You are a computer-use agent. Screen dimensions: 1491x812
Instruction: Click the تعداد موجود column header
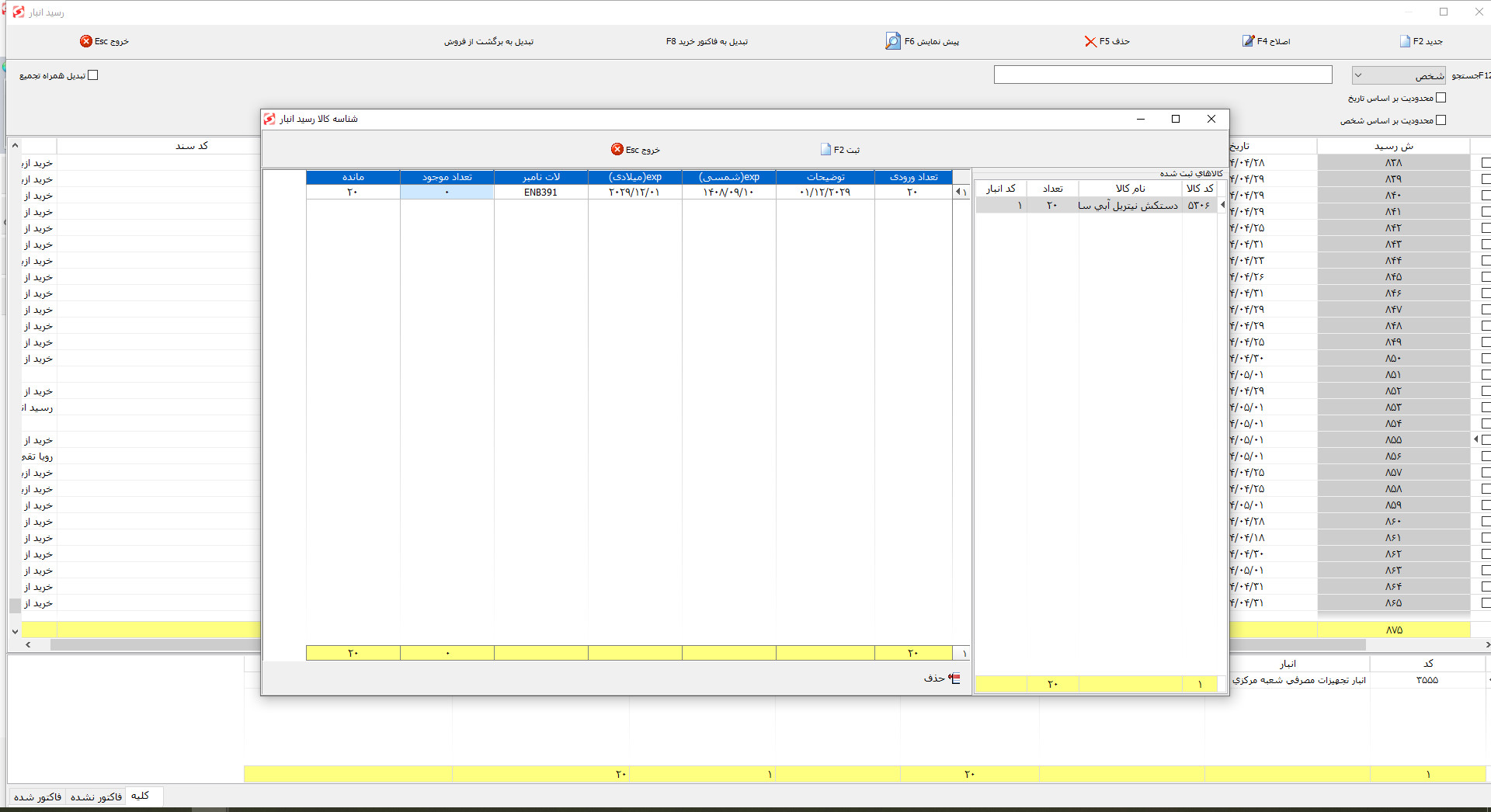(x=447, y=177)
